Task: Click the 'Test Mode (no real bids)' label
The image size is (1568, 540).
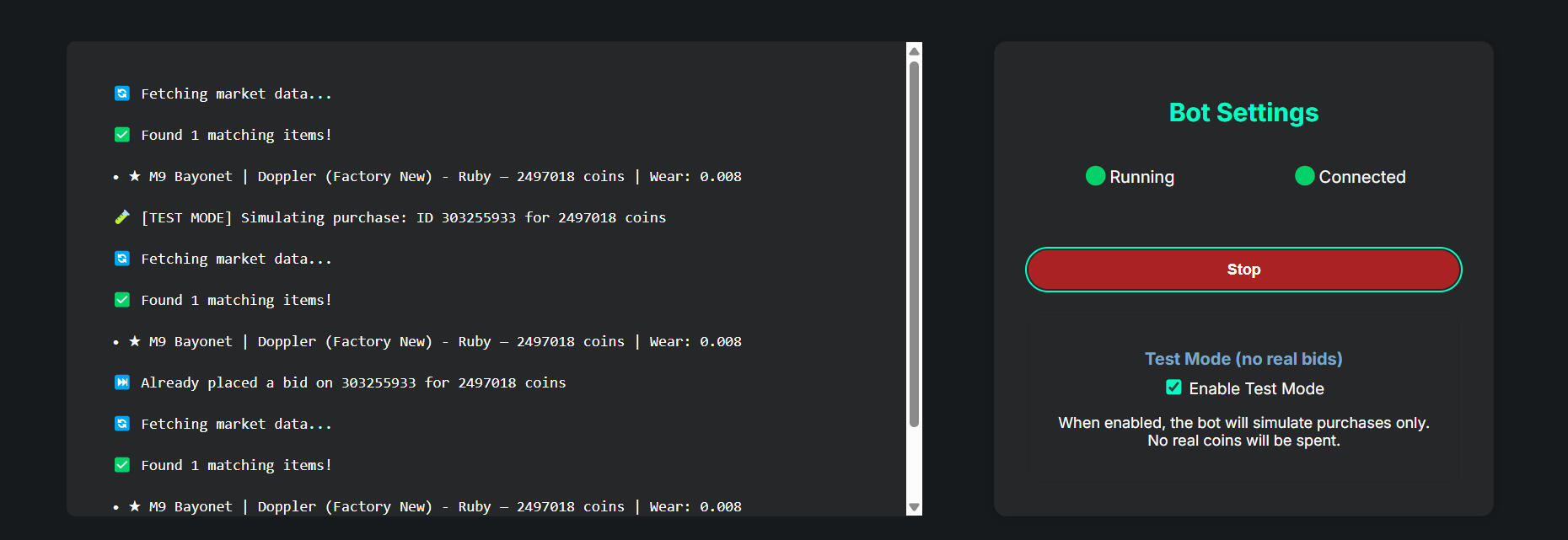Action: [1243, 359]
